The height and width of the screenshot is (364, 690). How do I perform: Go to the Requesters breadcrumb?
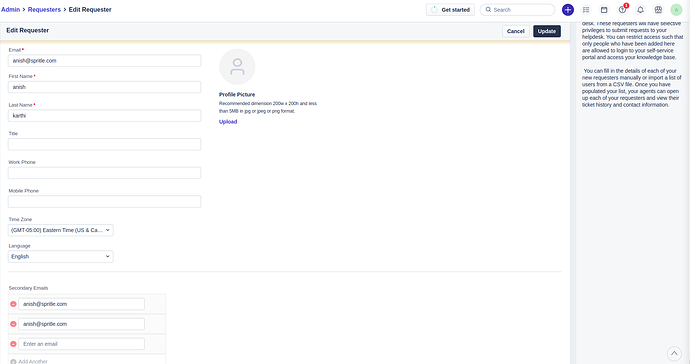[44, 9]
